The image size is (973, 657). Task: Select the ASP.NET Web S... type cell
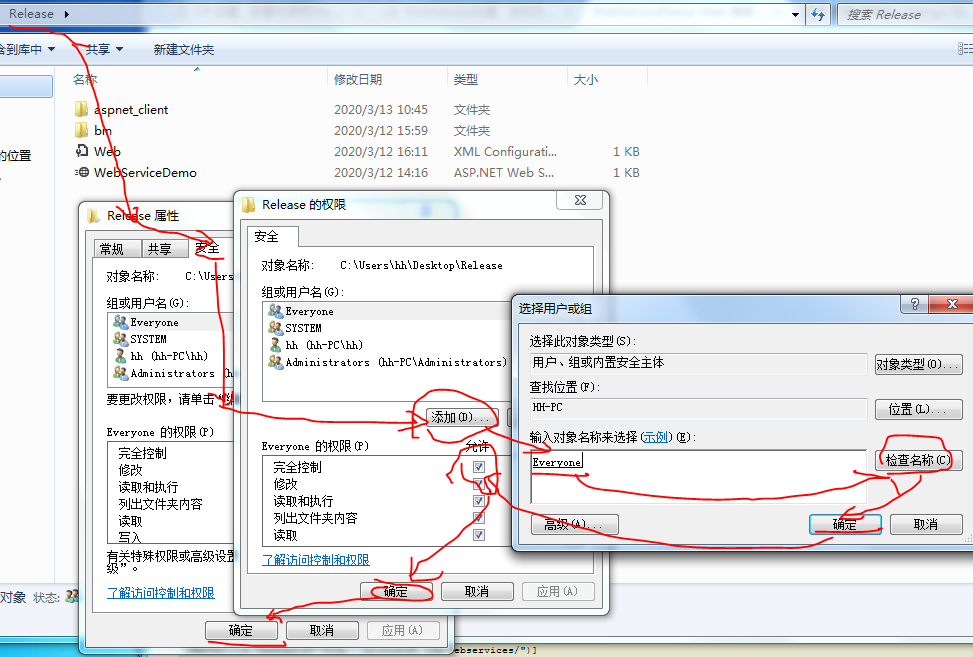coord(504,172)
